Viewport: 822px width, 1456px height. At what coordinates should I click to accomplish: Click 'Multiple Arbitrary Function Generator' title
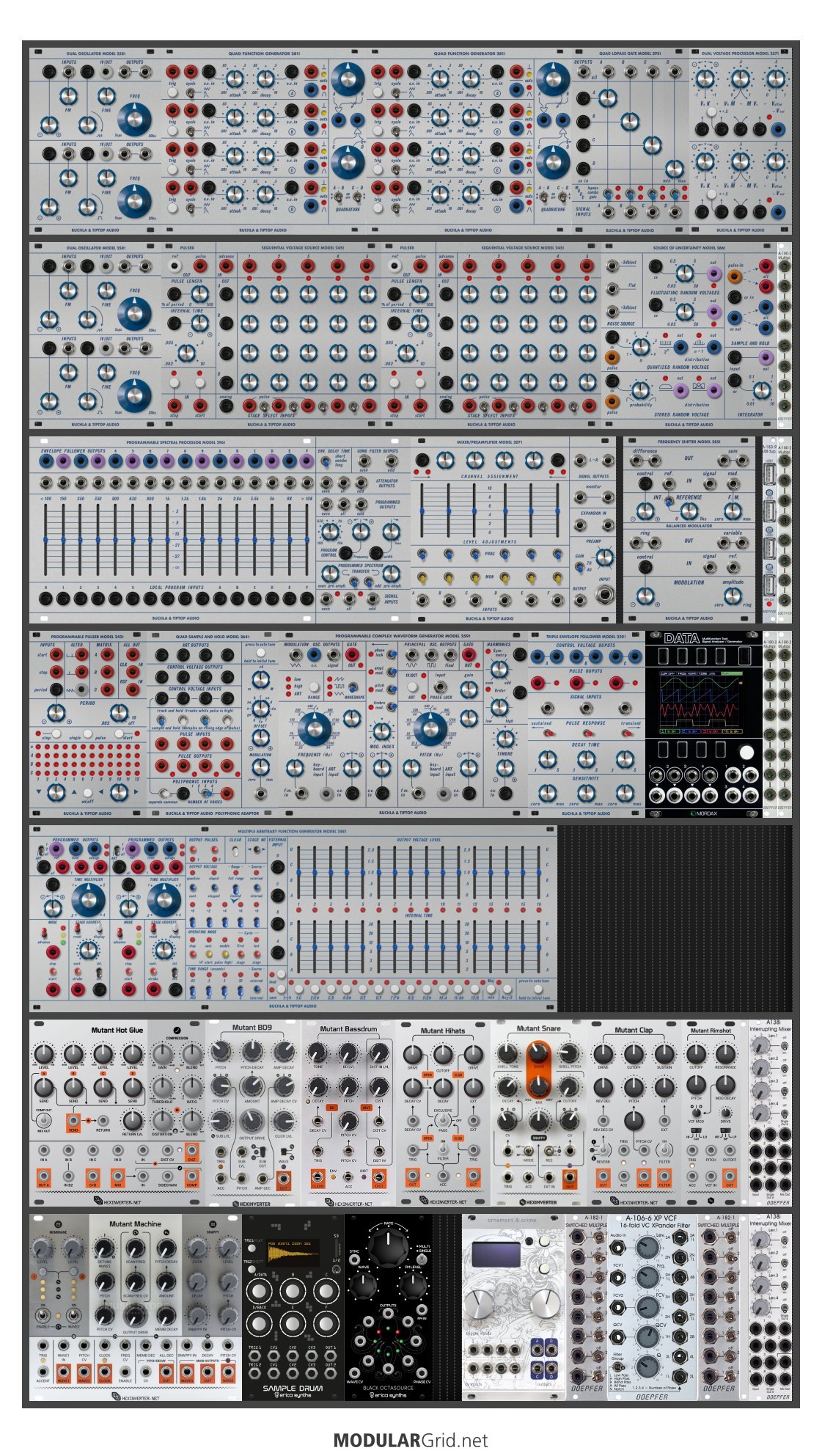click(293, 831)
